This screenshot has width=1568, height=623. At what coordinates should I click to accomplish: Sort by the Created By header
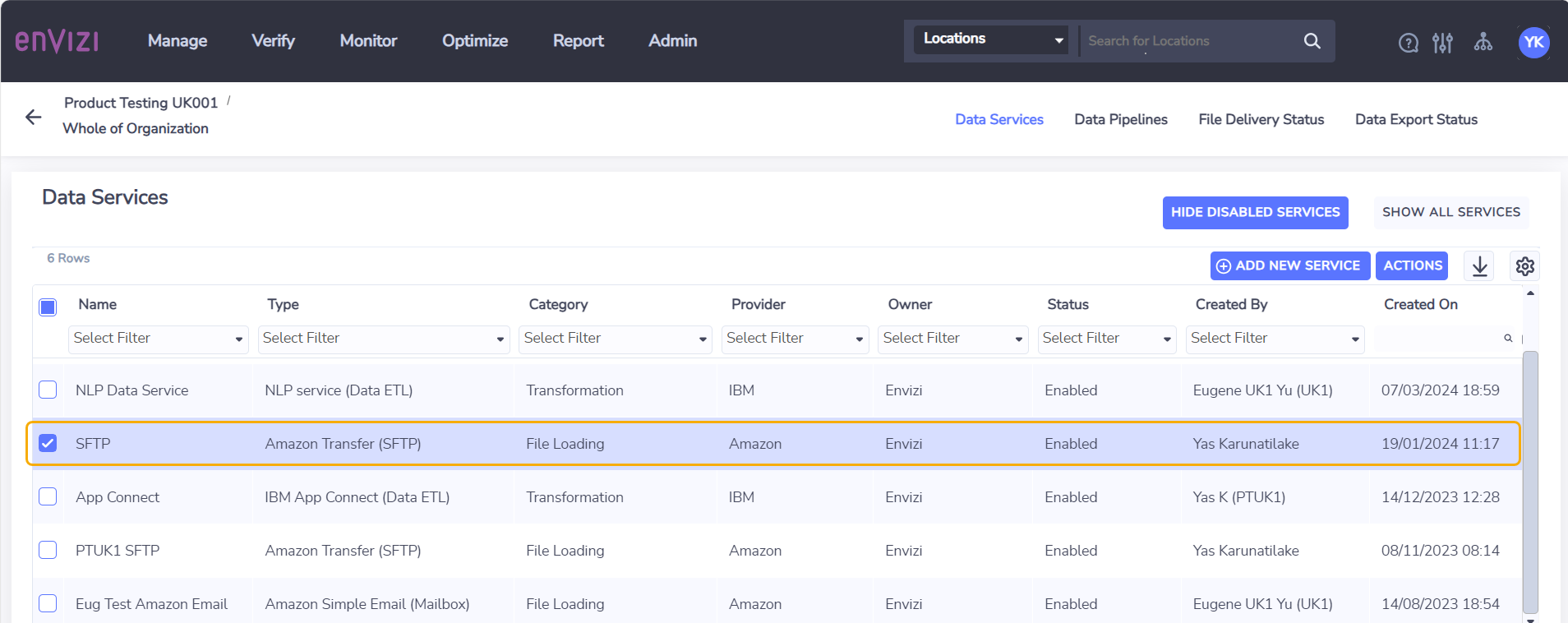pos(1231,305)
